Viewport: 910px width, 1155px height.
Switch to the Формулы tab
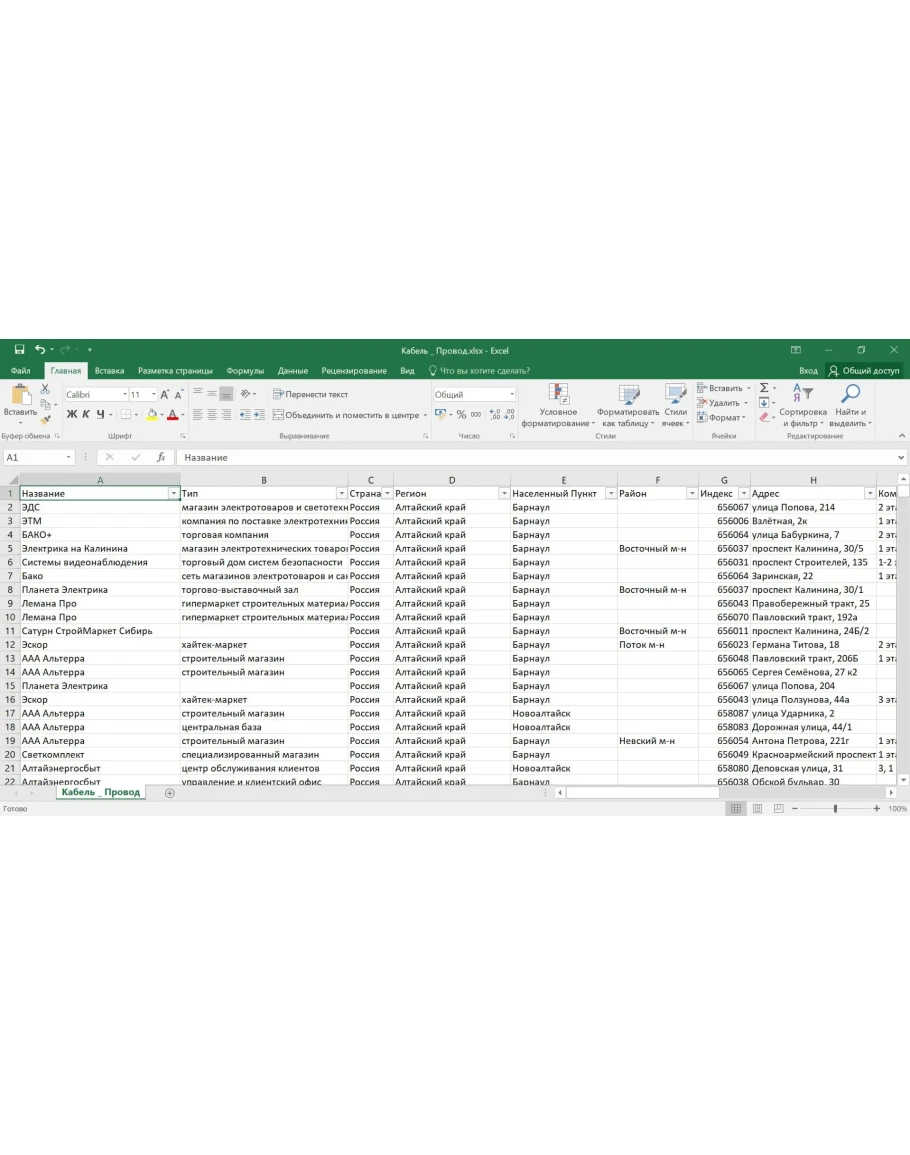(x=245, y=371)
